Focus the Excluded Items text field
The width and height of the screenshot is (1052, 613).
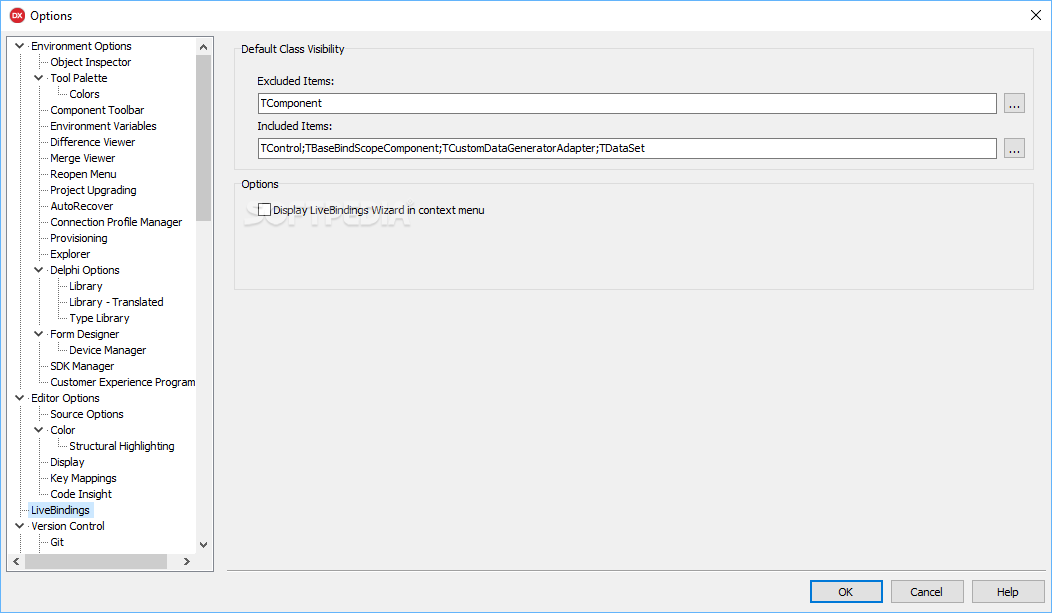627,103
